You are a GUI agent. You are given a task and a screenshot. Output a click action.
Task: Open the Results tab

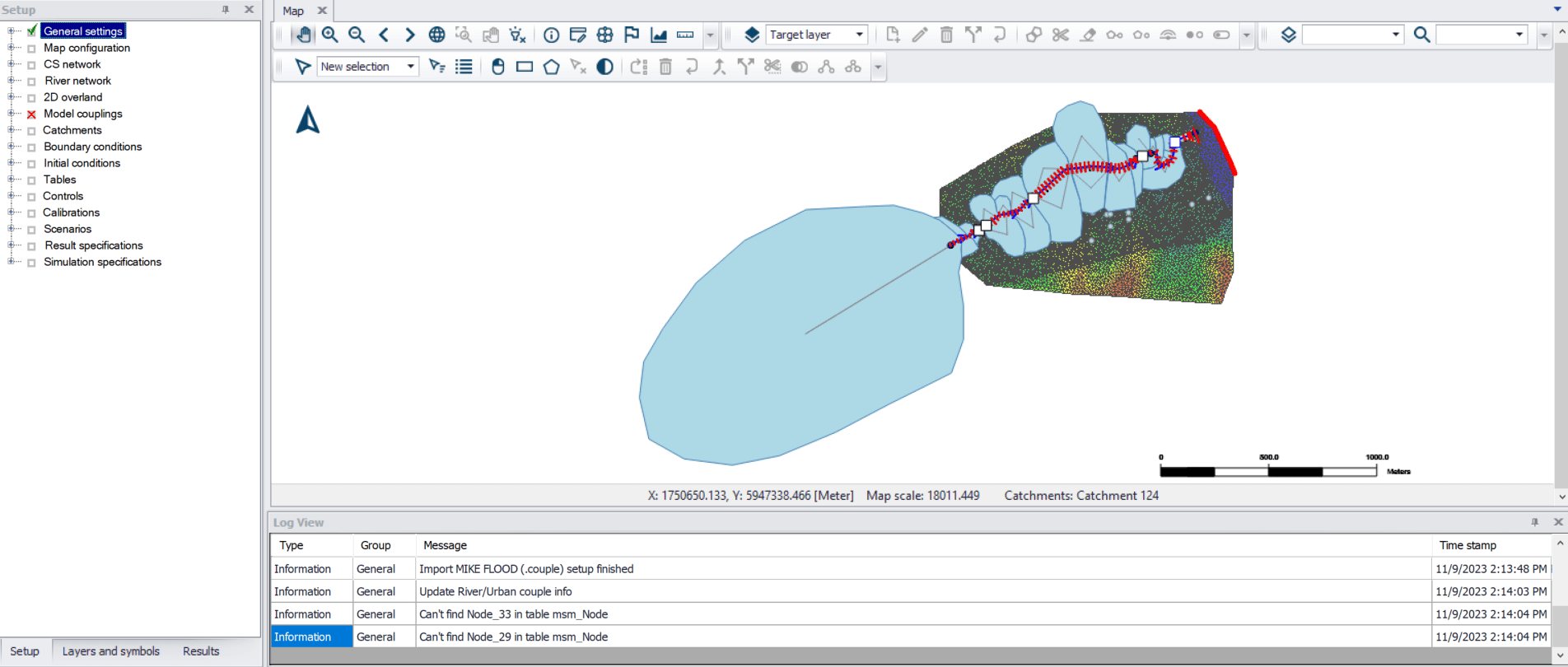pyautogui.click(x=201, y=651)
